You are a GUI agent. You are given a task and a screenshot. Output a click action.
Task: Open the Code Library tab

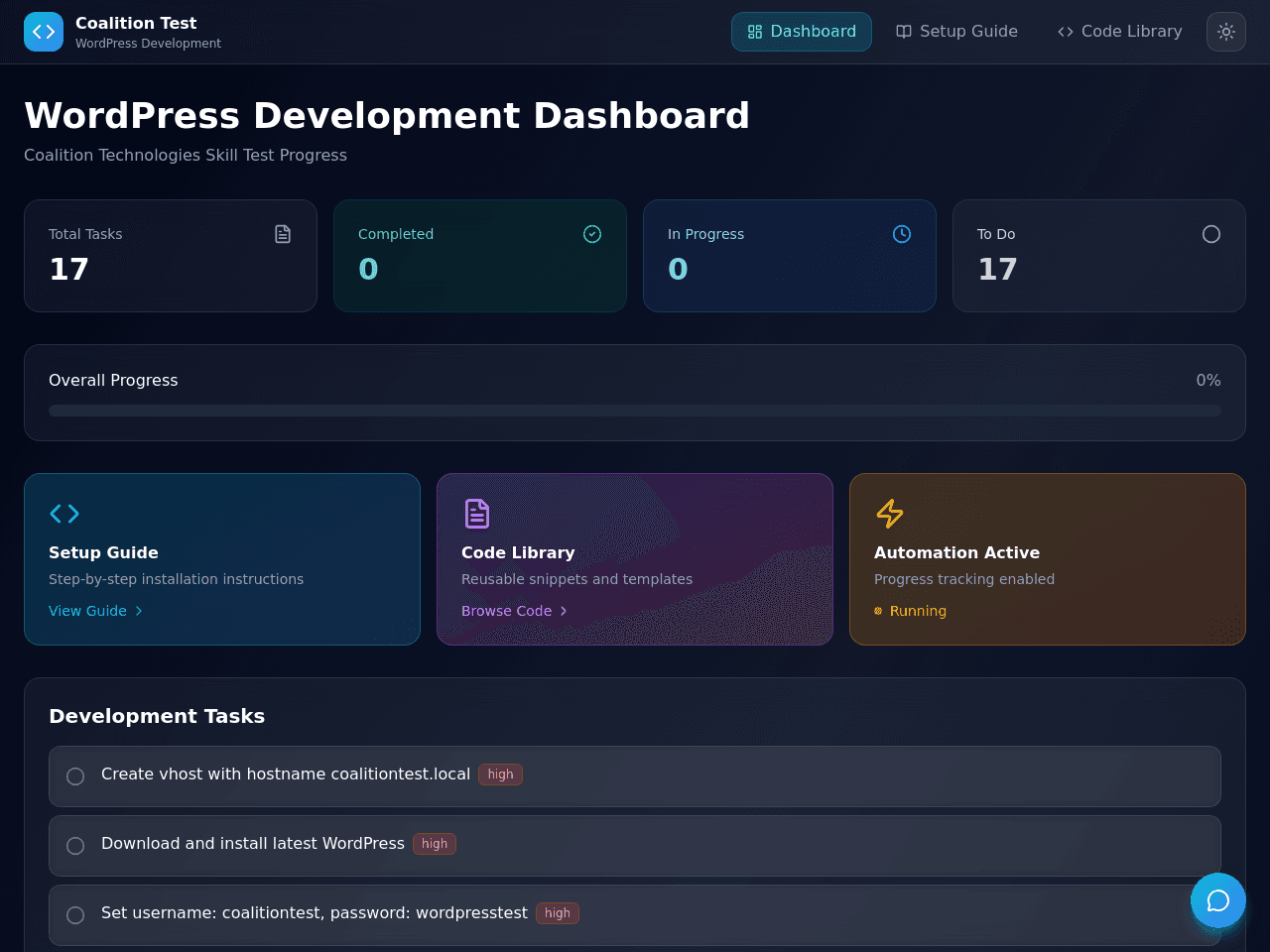pos(1120,32)
